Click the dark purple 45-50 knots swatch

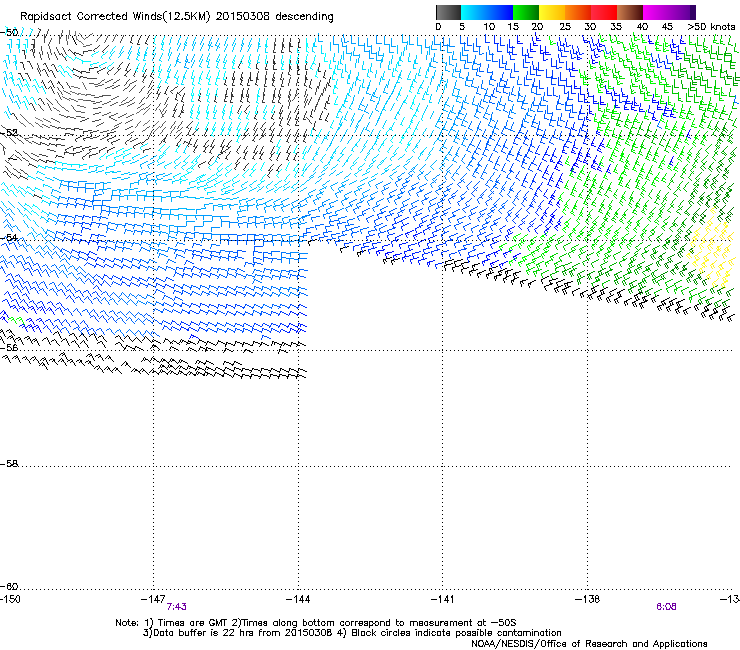[682, 12]
